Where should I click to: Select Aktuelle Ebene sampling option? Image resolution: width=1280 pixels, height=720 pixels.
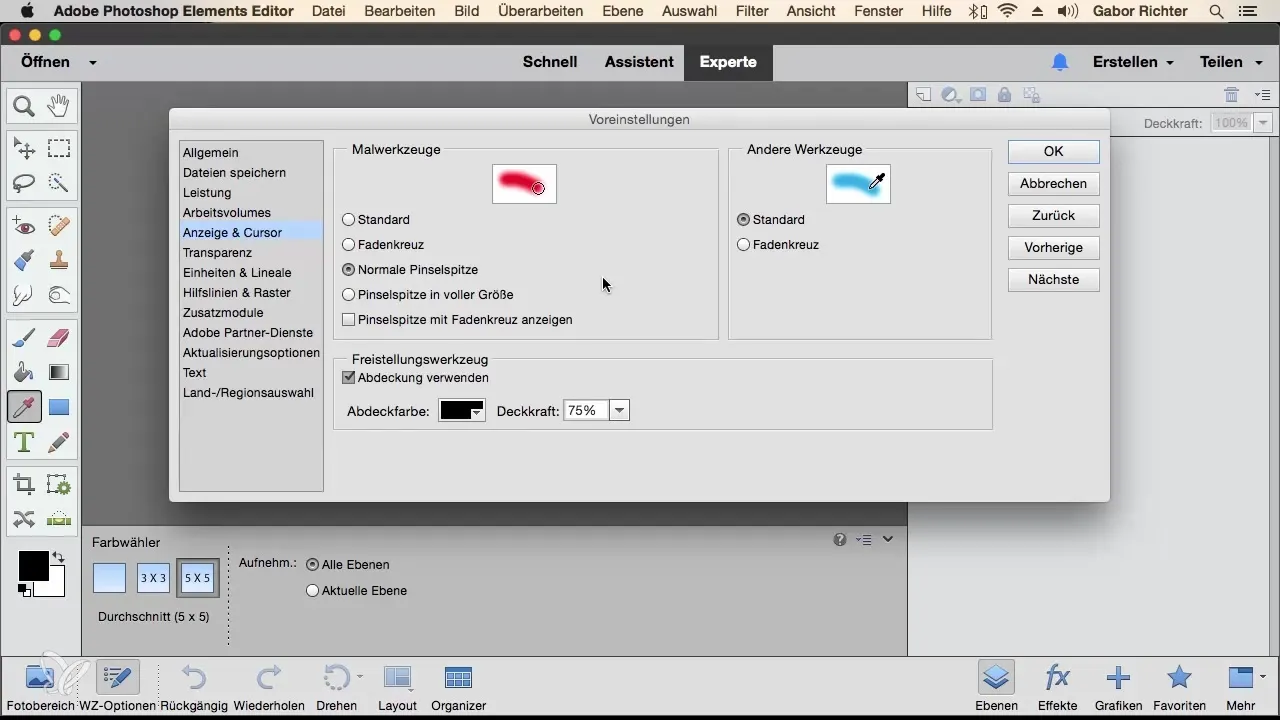pos(356,591)
